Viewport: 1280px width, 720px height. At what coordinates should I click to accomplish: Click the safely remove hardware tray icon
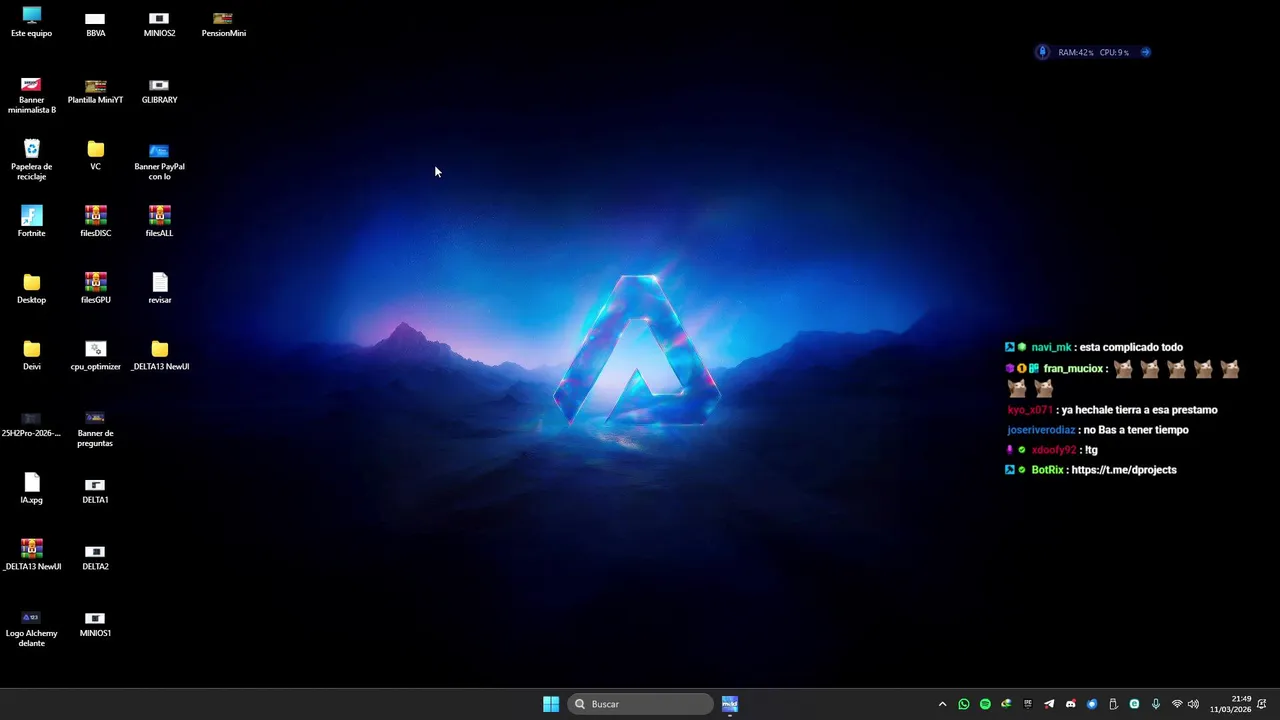(1113, 704)
